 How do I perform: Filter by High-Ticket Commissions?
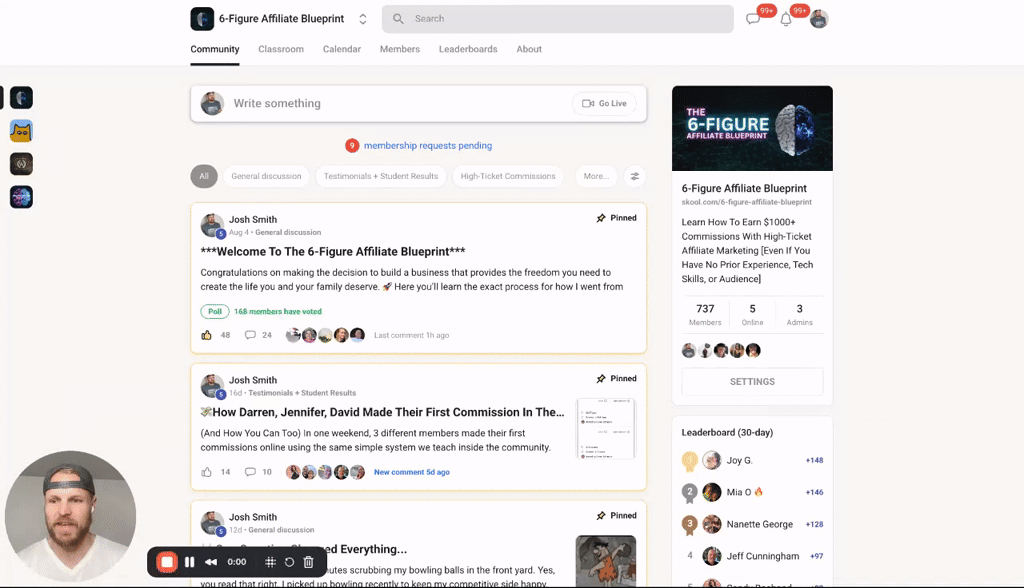(508, 176)
